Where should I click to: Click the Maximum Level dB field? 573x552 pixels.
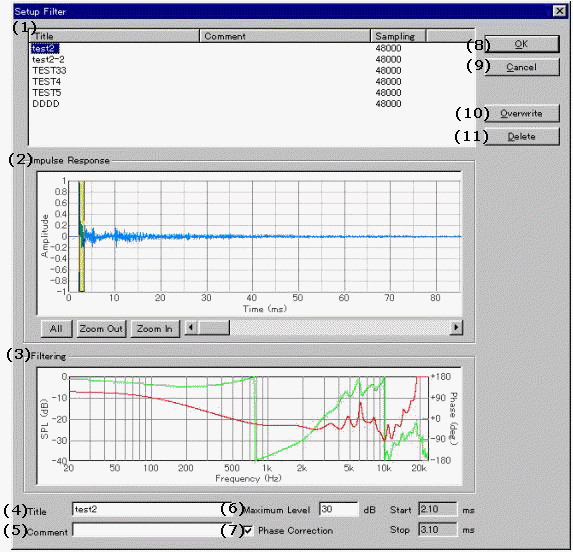click(x=339, y=509)
